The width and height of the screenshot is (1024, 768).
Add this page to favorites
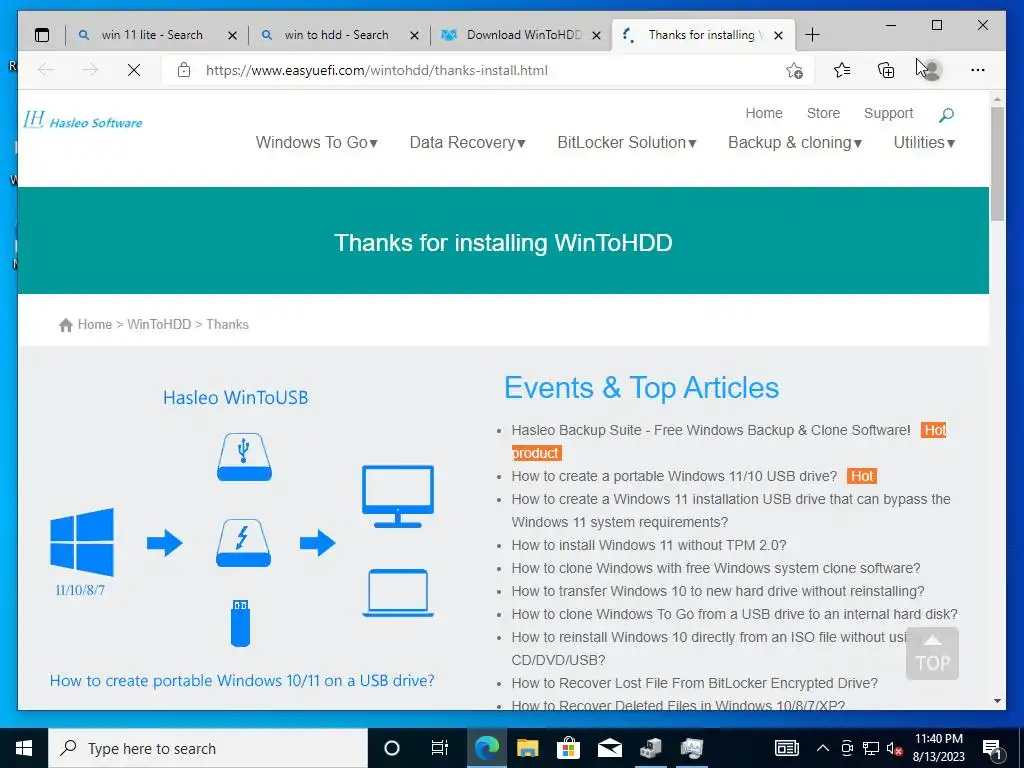(x=794, y=70)
